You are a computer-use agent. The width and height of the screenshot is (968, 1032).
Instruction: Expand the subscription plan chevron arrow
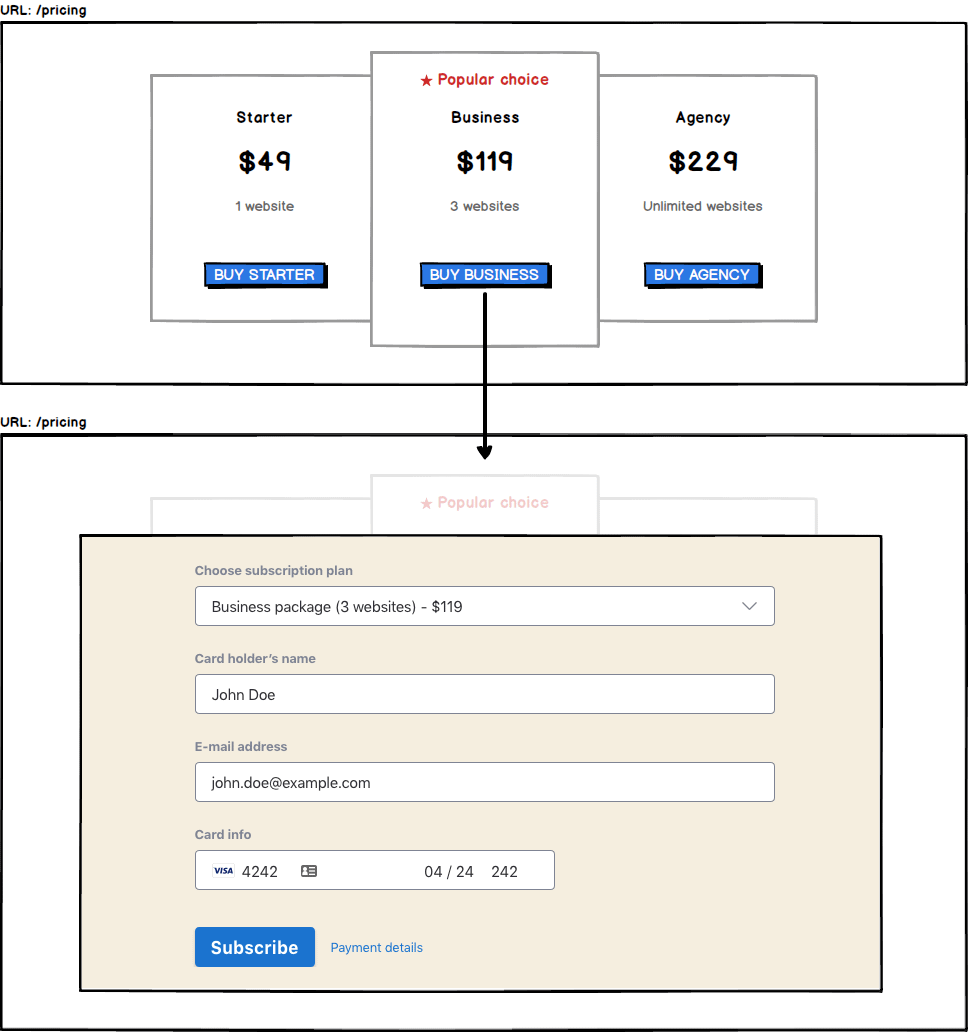[749, 606]
